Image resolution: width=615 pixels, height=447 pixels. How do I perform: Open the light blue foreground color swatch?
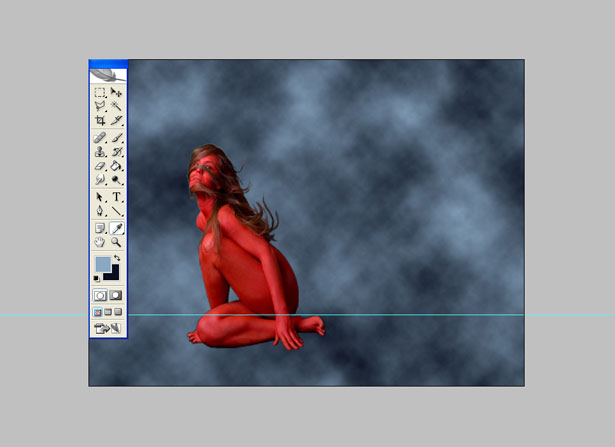click(103, 264)
